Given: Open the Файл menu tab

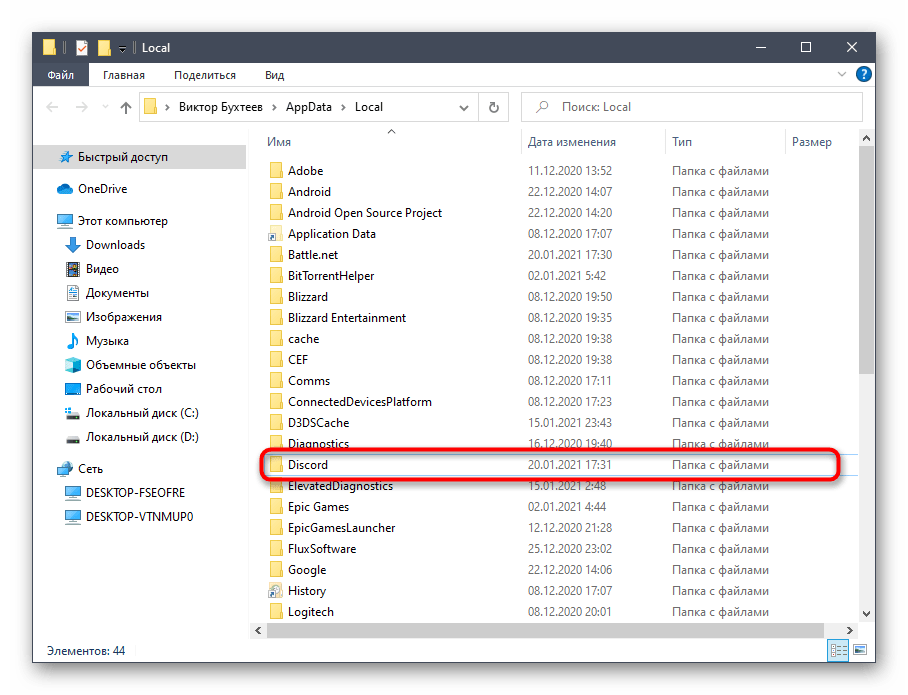Looking at the screenshot, I should pos(61,75).
